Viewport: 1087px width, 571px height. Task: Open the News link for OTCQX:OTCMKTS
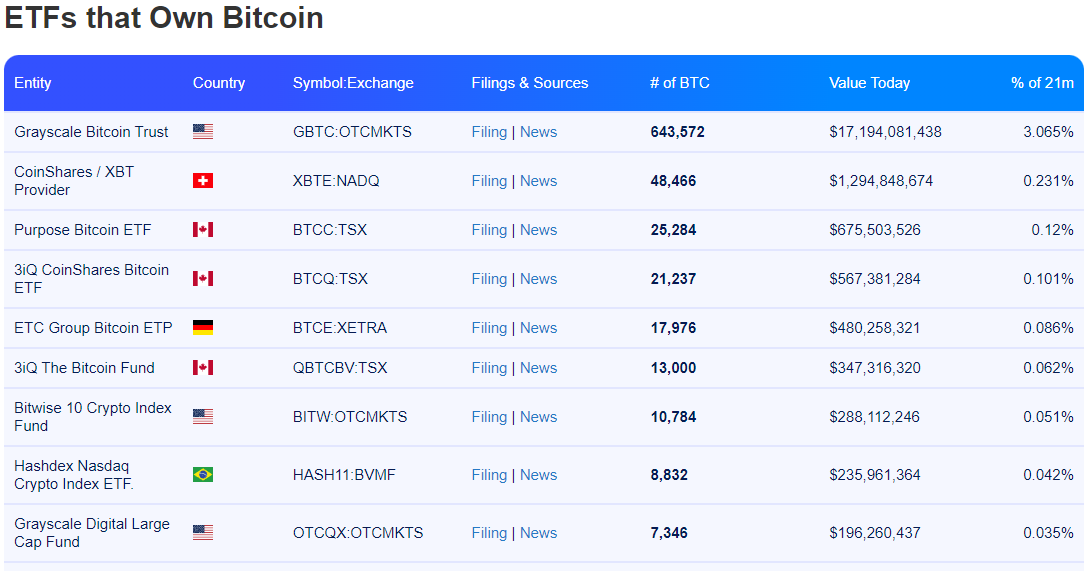coord(539,533)
